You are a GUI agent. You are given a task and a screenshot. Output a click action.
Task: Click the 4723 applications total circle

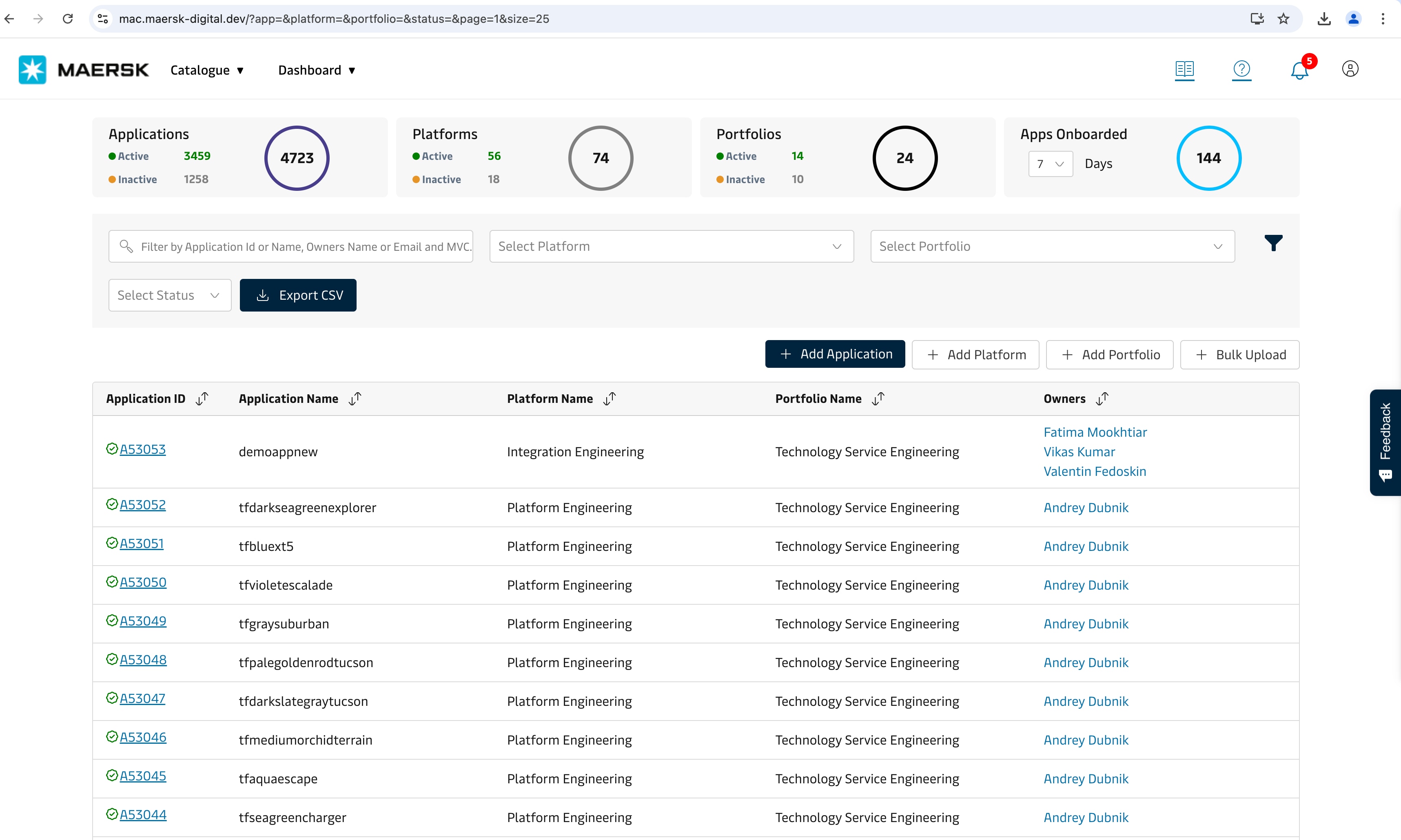click(x=297, y=158)
